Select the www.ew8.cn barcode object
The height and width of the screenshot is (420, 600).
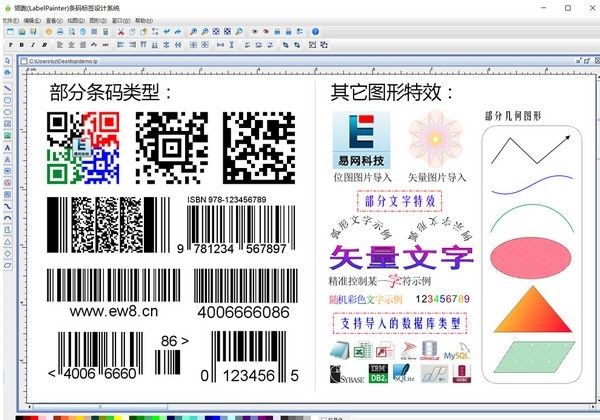114,293
